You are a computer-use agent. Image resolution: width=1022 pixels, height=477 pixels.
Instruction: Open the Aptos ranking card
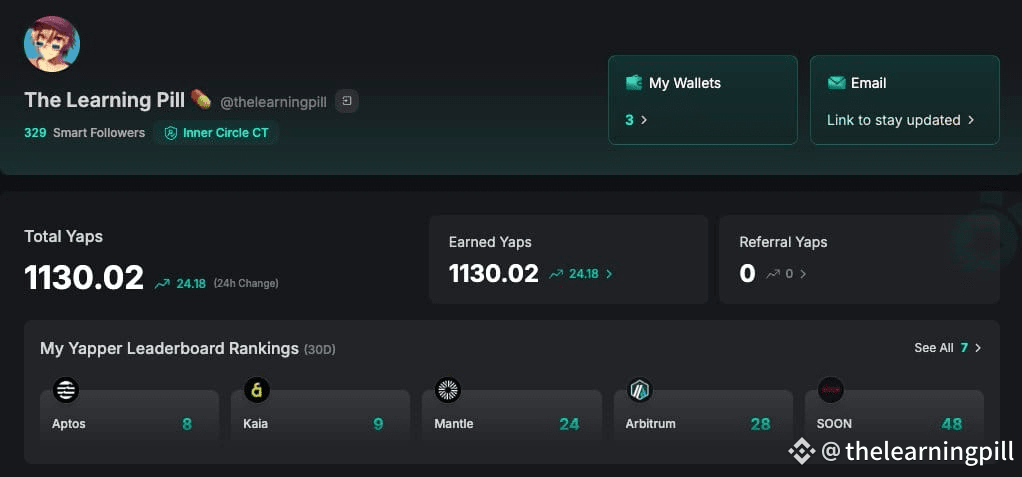[x=129, y=417]
